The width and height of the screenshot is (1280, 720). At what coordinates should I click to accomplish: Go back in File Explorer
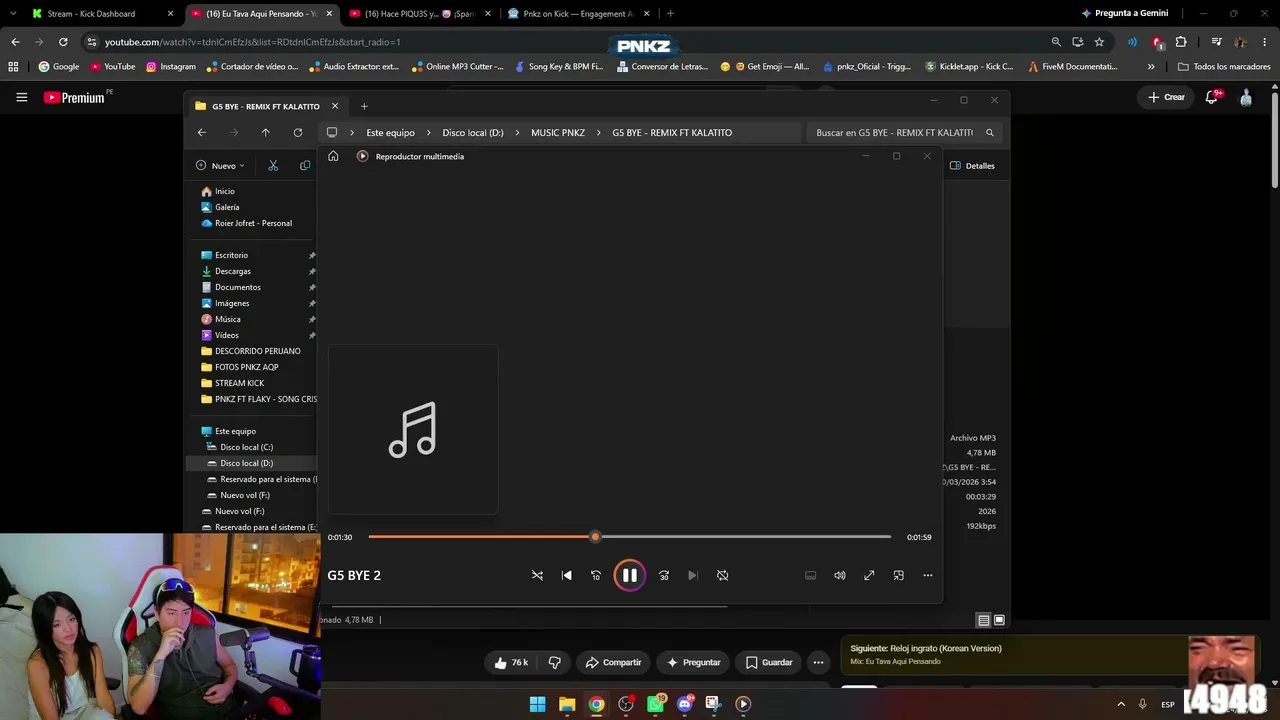202,132
